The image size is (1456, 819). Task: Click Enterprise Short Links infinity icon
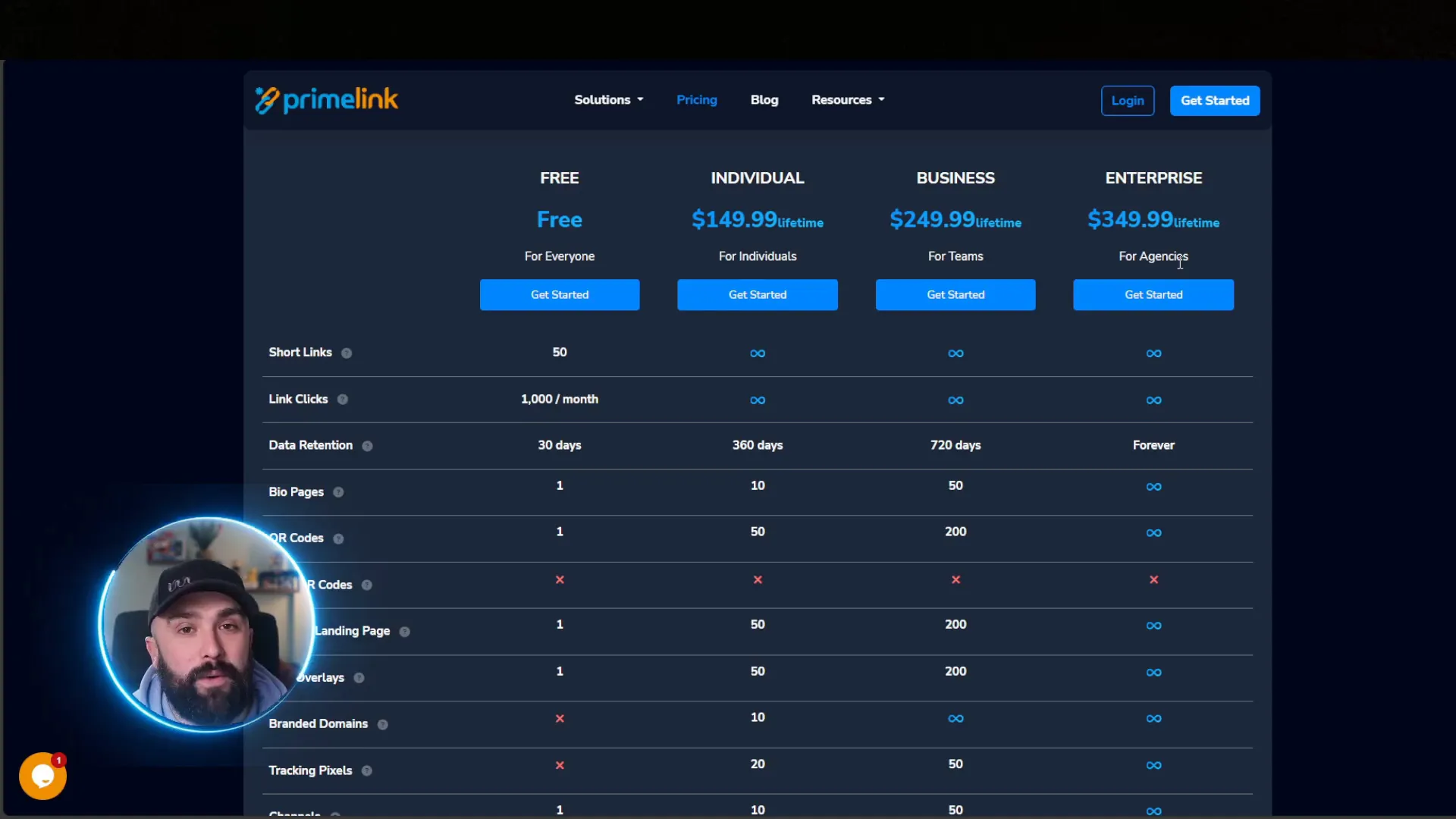click(1153, 353)
